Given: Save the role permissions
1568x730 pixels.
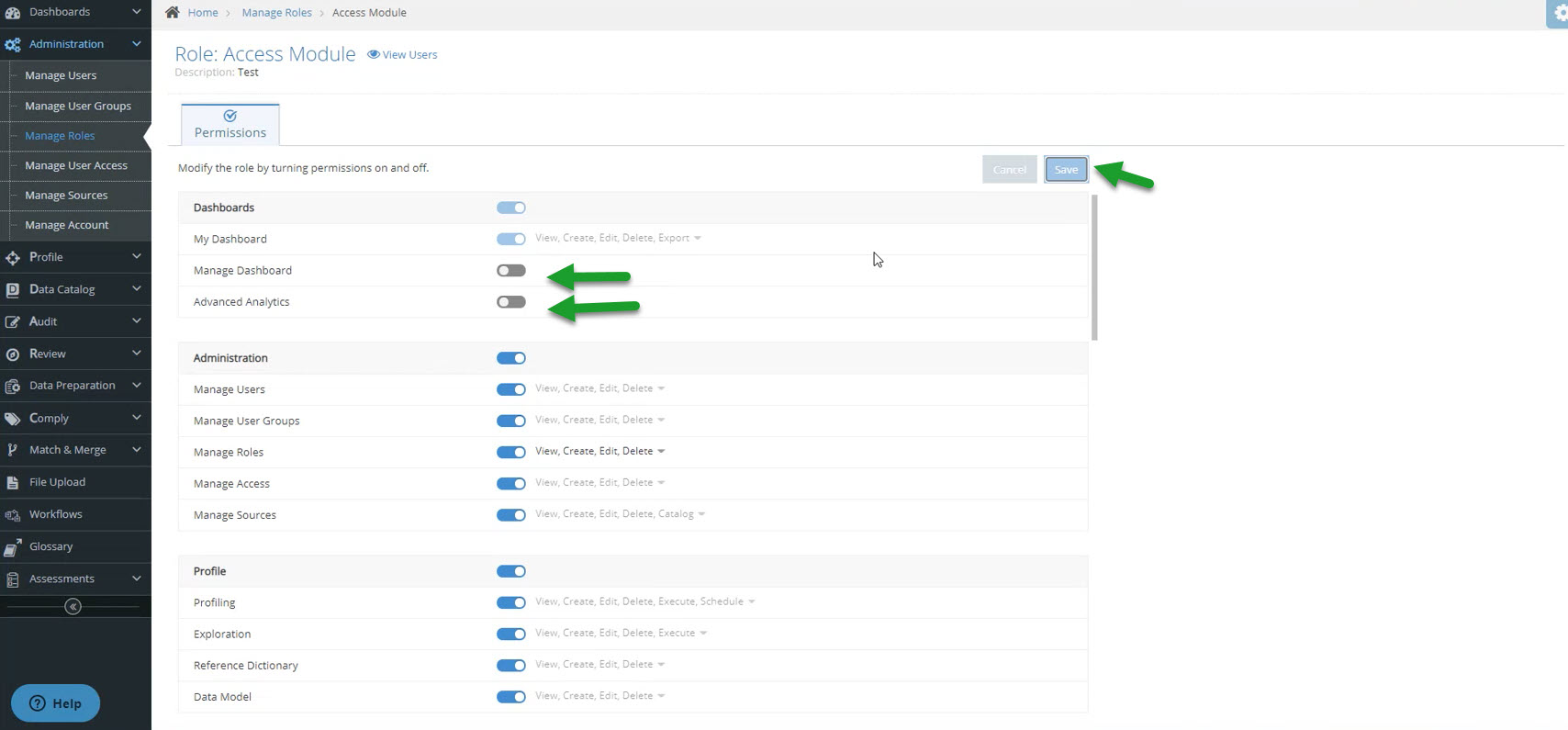Looking at the screenshot, I should [x=1066, y=169].
